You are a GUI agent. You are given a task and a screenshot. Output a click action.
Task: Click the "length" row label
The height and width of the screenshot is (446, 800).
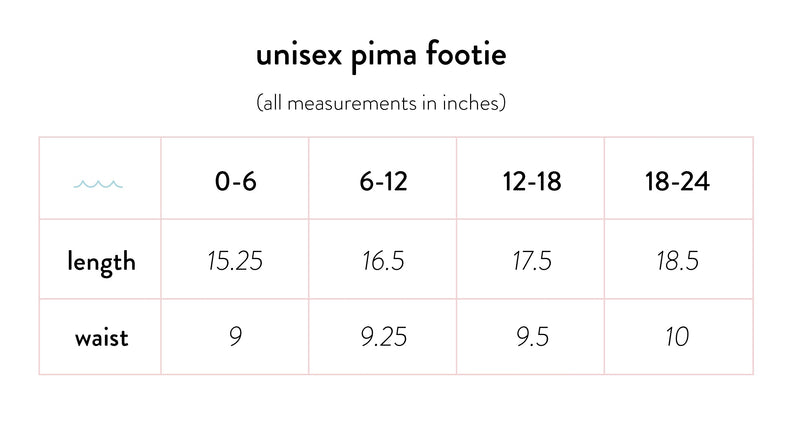101,262
